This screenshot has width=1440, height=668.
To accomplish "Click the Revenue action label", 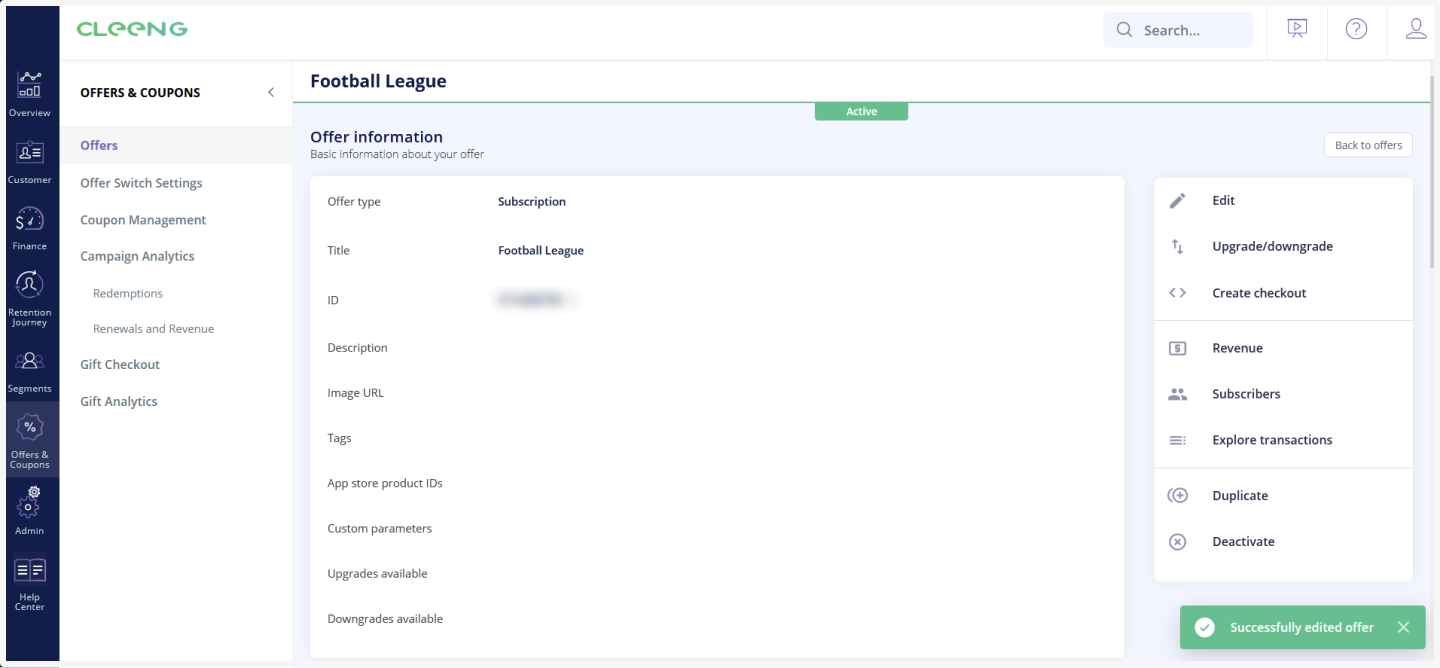I will click(x=1237, y=348).
